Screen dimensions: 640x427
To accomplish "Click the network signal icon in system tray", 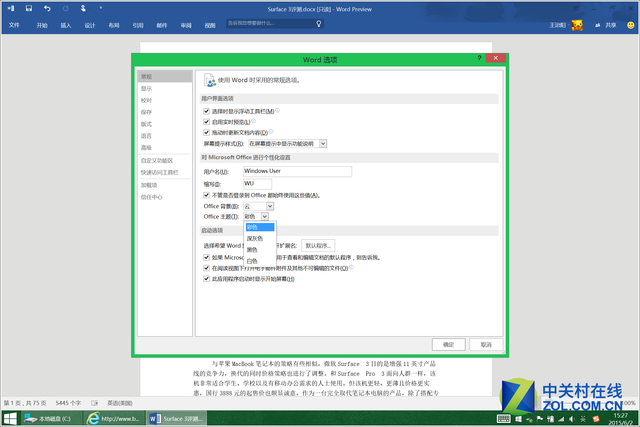I will (x=561, y=419).
